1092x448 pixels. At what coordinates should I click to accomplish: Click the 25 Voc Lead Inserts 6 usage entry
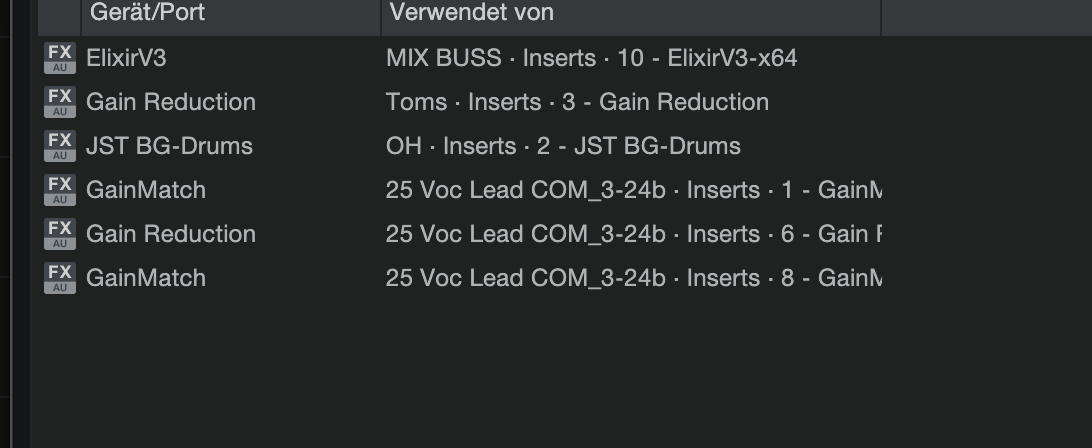(x=632, y=234)
